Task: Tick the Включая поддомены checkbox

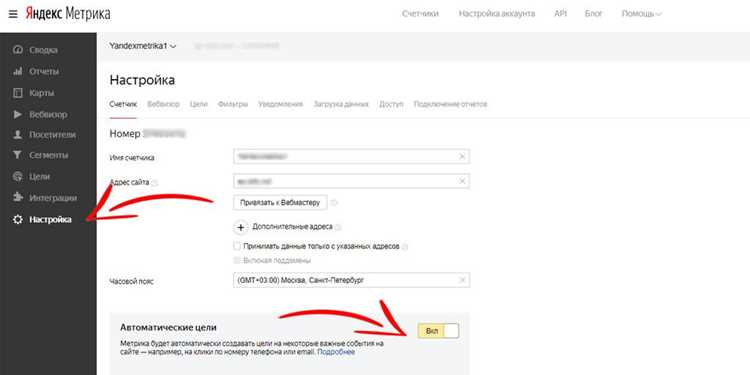Action: [x=236, y=260]
